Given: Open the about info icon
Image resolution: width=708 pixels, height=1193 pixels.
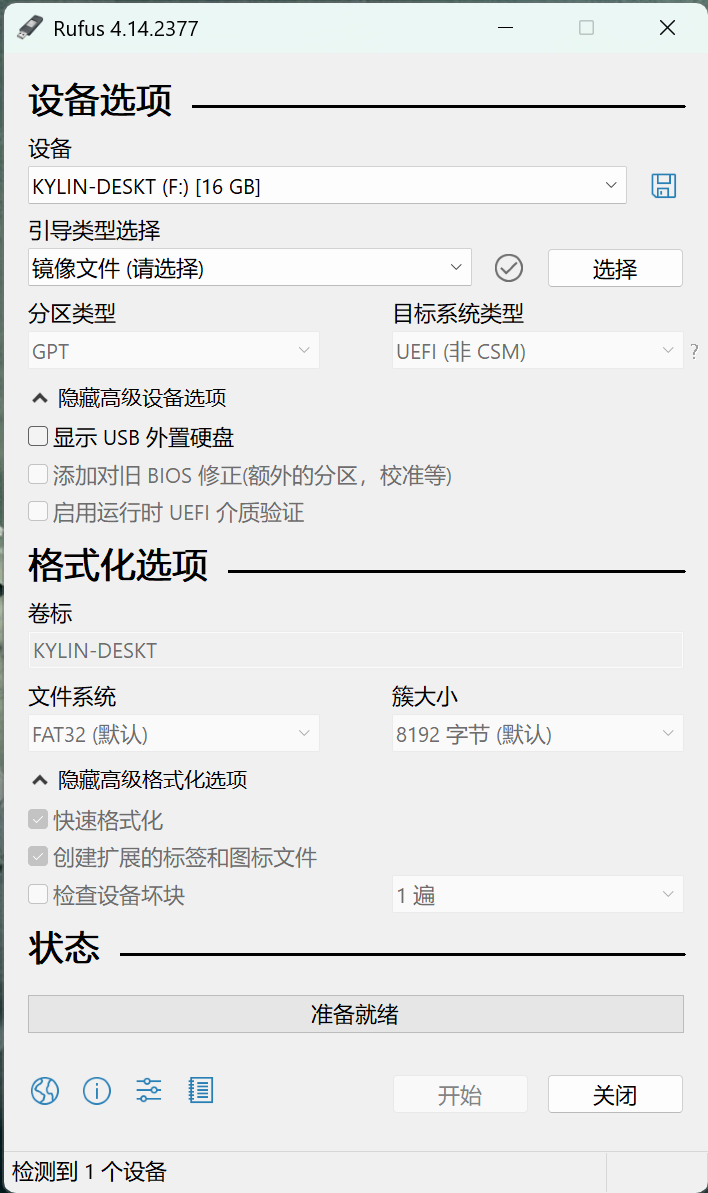Looking at the screenshot, I should 97,1091.
